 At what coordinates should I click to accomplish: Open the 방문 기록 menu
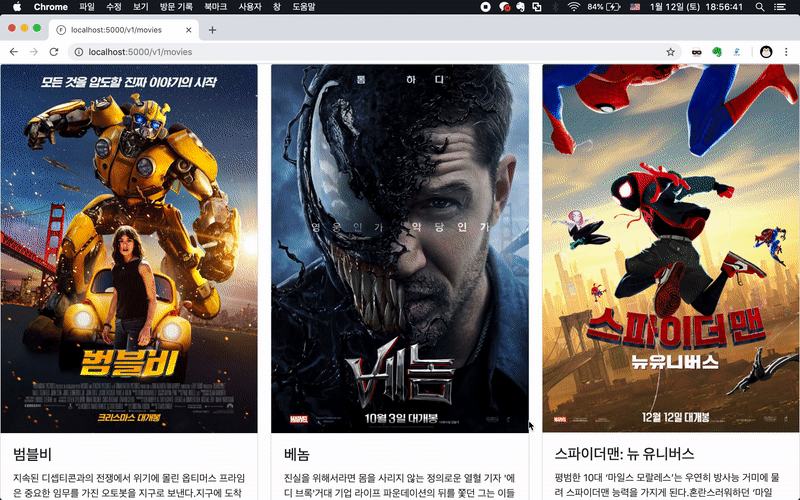click(176, 7)
